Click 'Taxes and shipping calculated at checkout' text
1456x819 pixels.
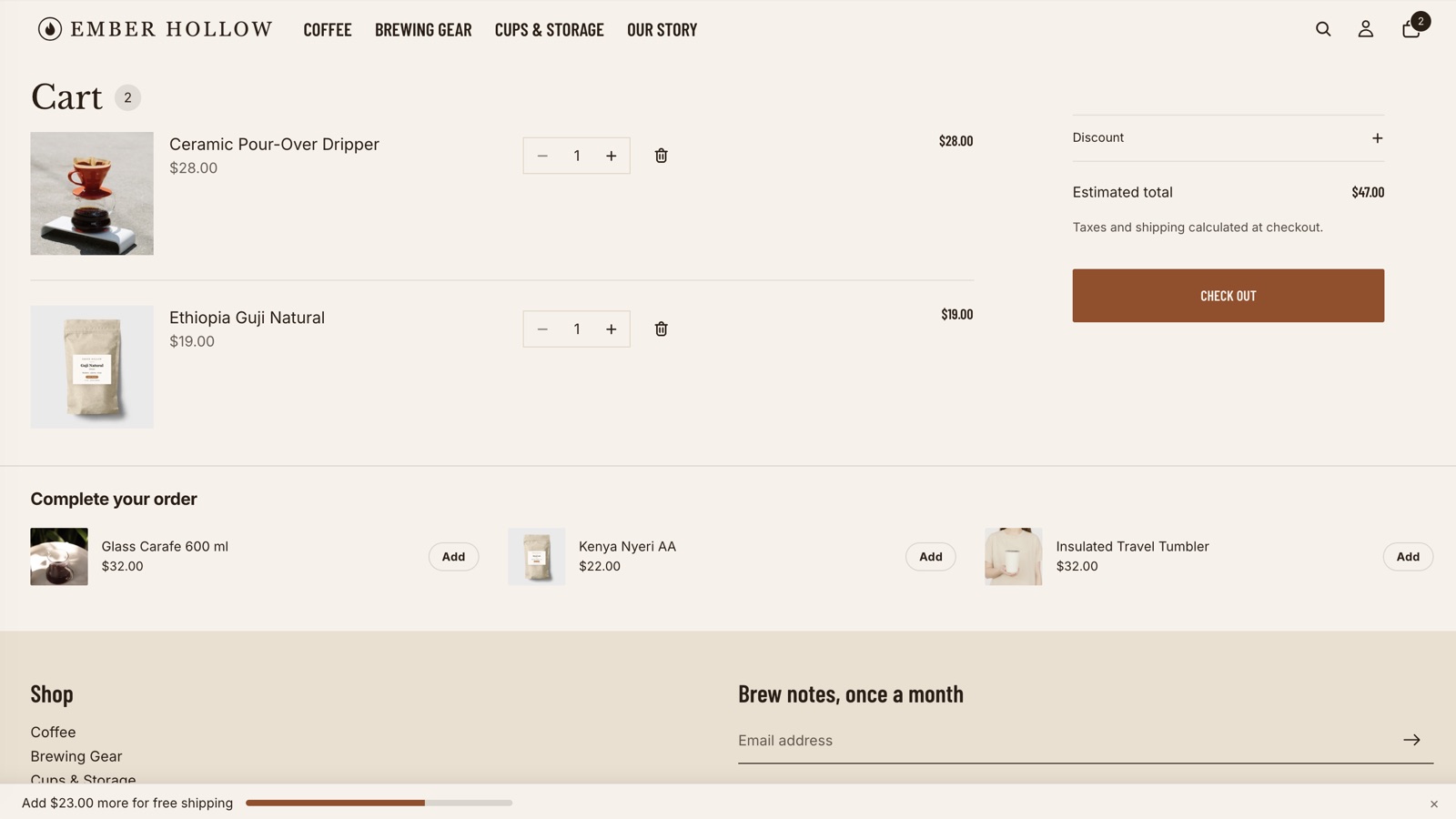coord(1198,227)
